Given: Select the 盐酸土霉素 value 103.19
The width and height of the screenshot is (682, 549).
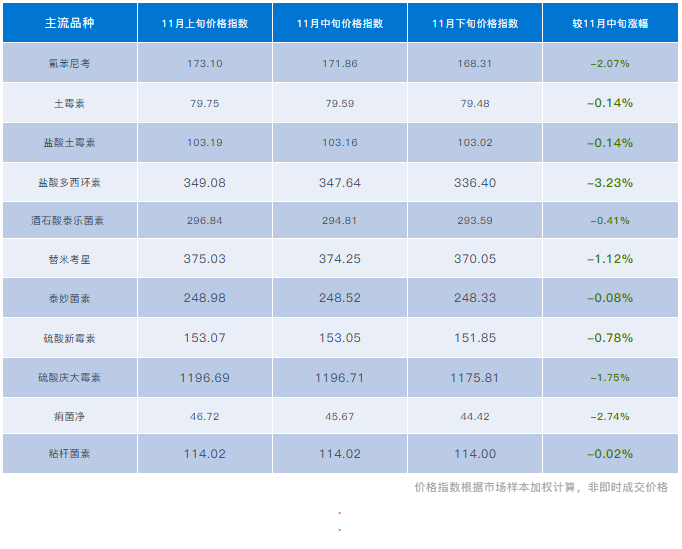Looking at the screenshot, I should (204, 142).
